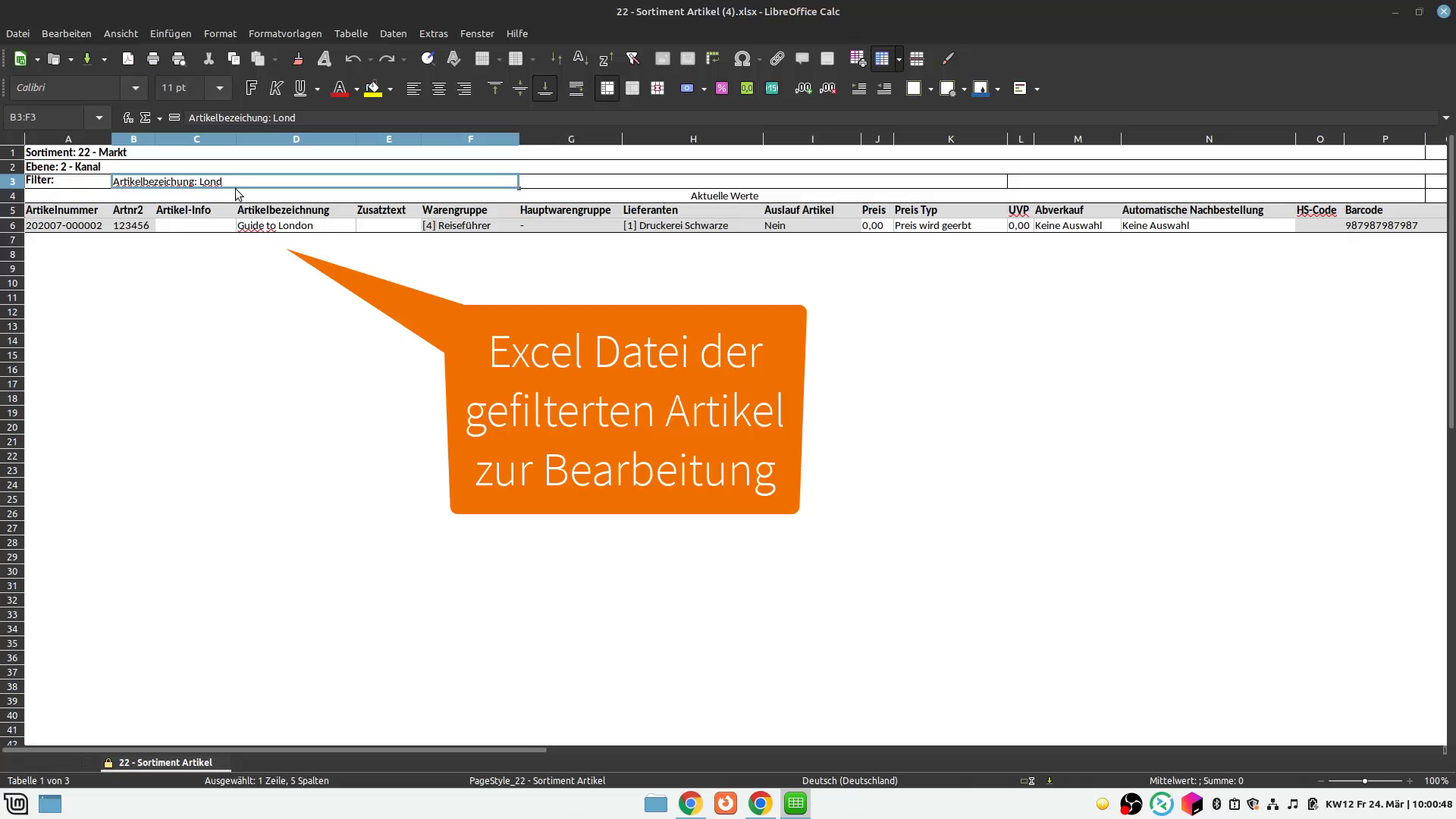Remove a decimal place
The width and height of the screenshot is (1456, 819).
(828, 89)
